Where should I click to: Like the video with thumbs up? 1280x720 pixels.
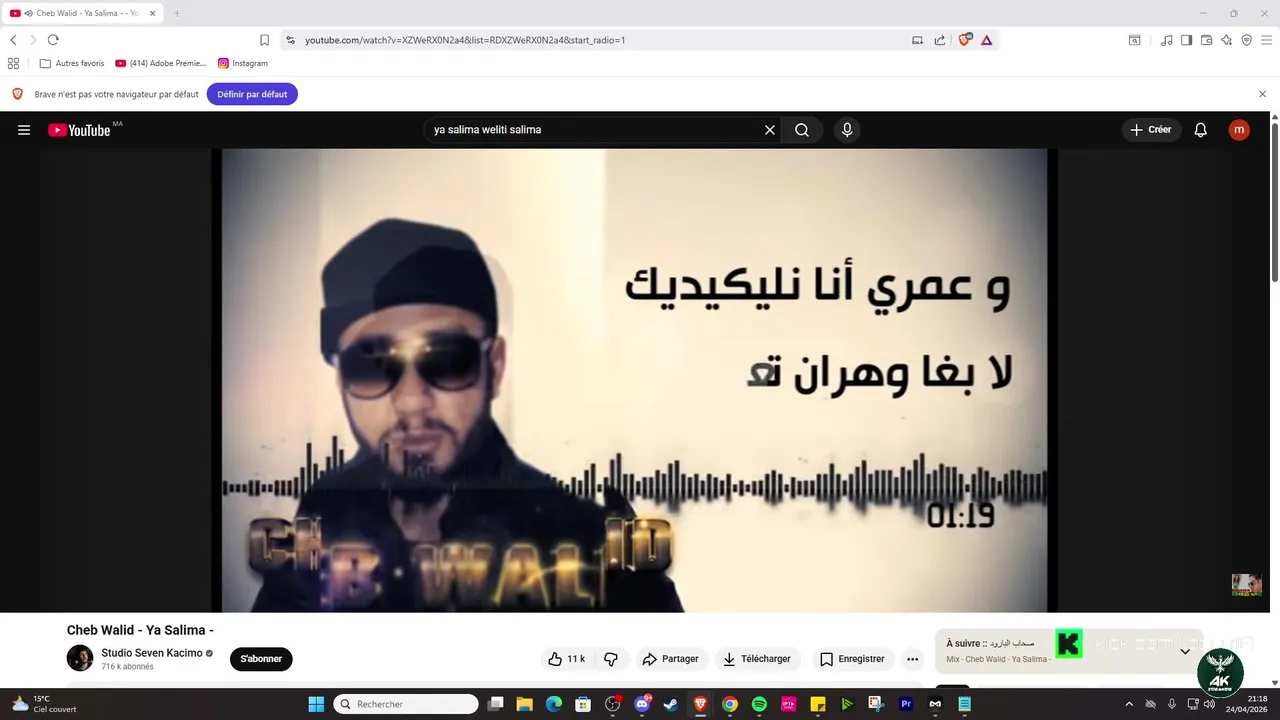566,659
